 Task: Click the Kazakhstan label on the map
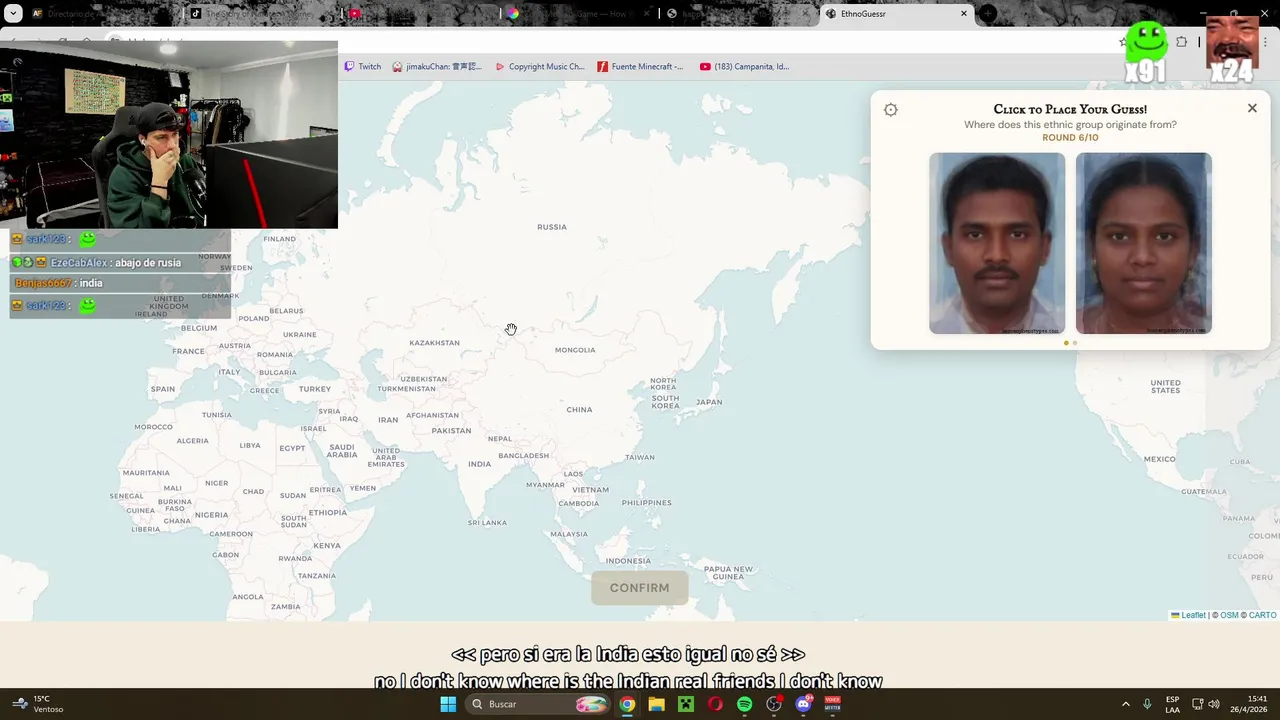434,343
